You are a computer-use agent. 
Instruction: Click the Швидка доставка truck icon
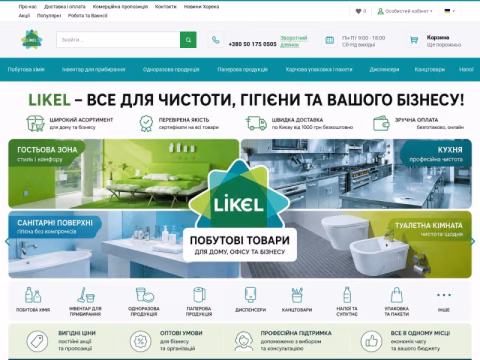tap(256, 123)
